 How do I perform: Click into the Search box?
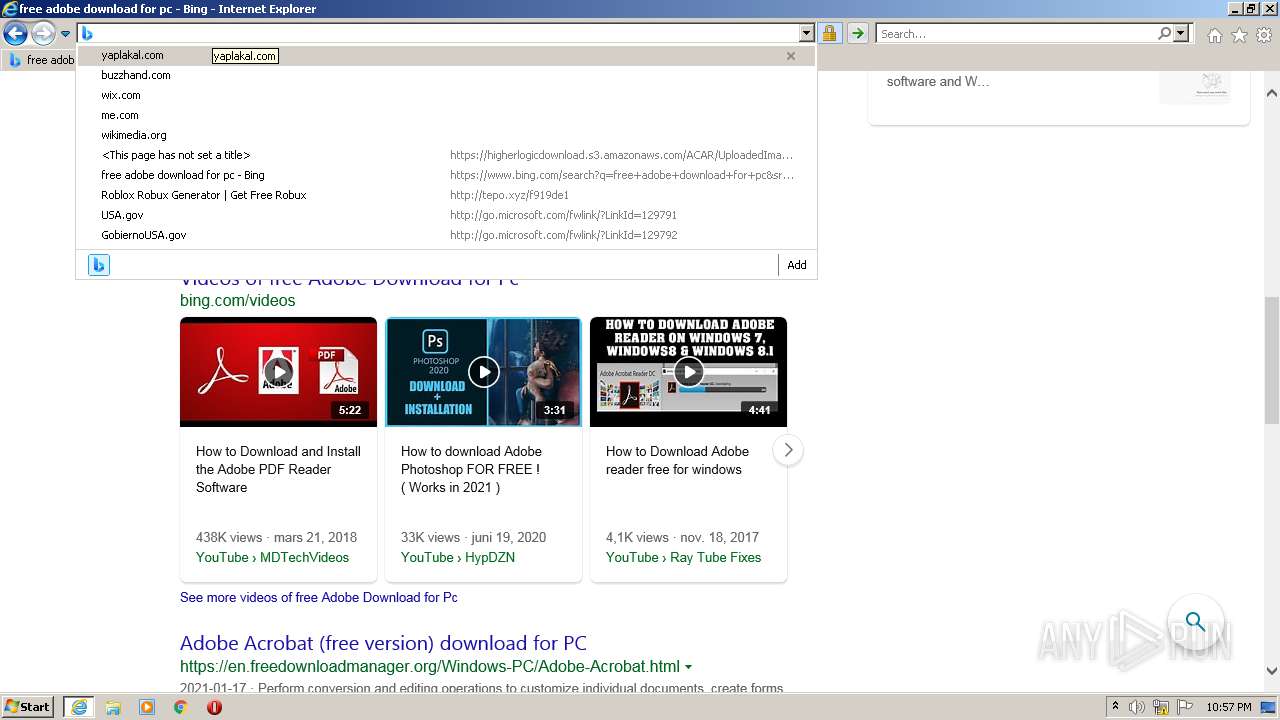point(1016,34)
